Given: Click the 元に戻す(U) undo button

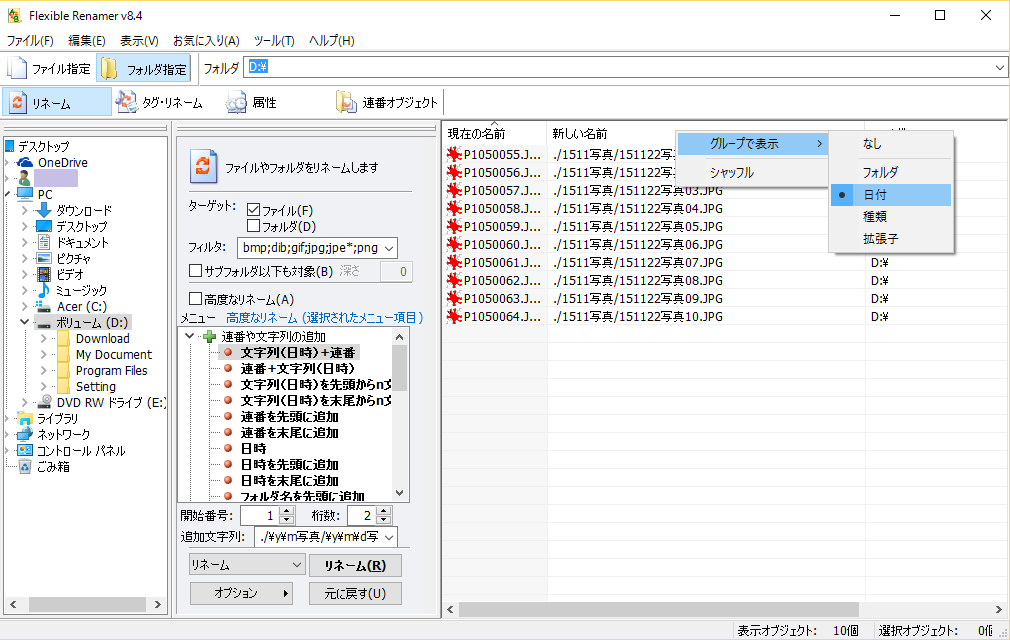Looking at the screenshot, I should [x=355, y=593].
